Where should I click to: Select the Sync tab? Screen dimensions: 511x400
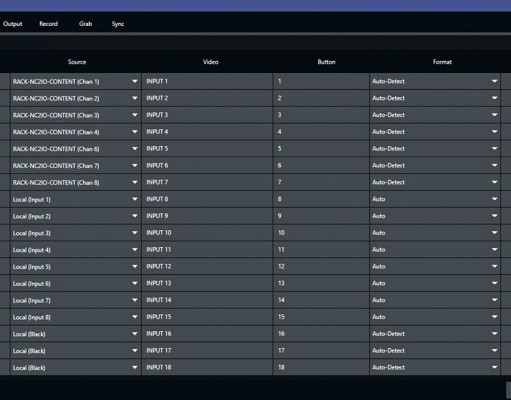[118, 24]
